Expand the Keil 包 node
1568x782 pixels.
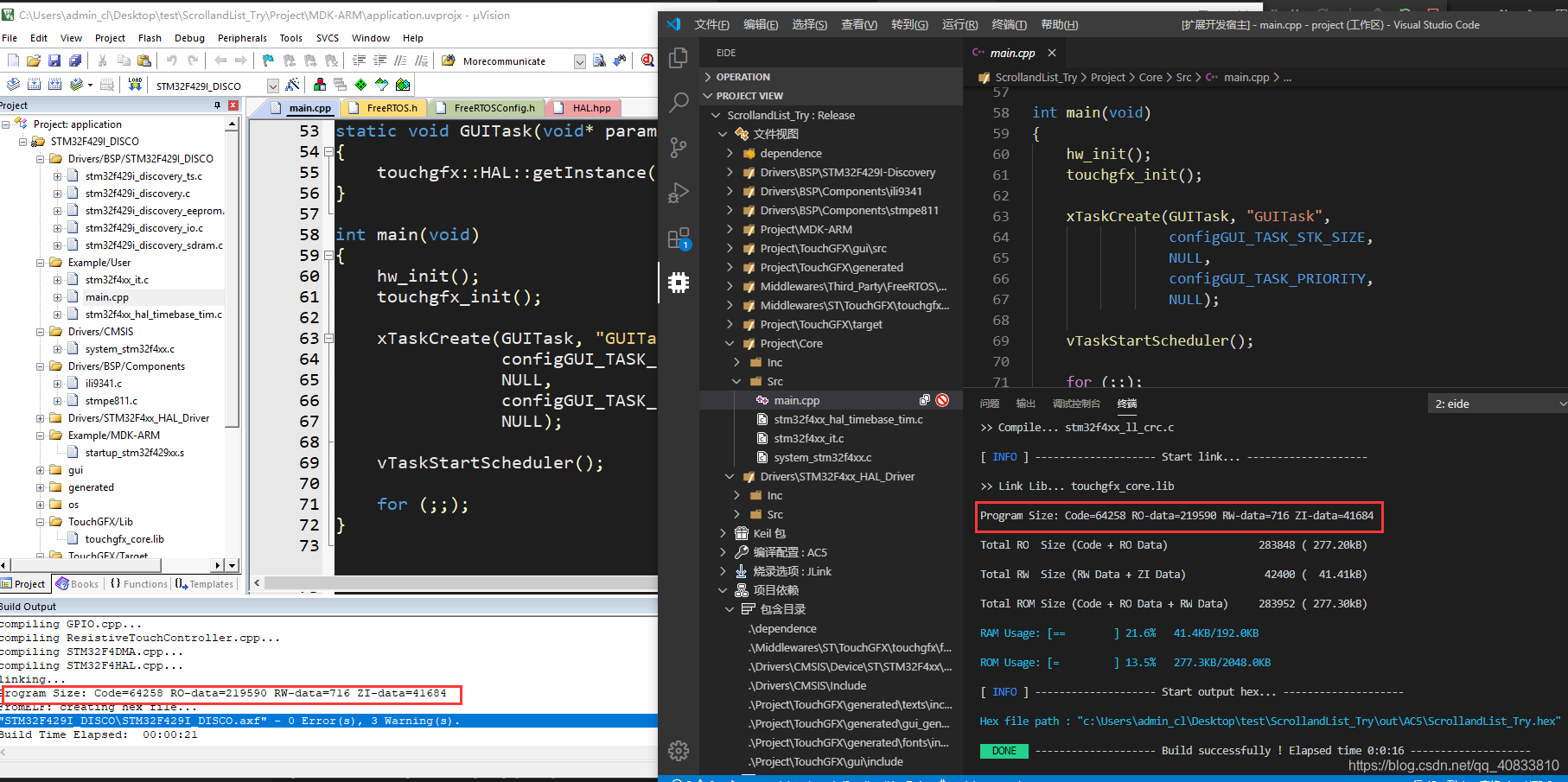click(723, 533)
